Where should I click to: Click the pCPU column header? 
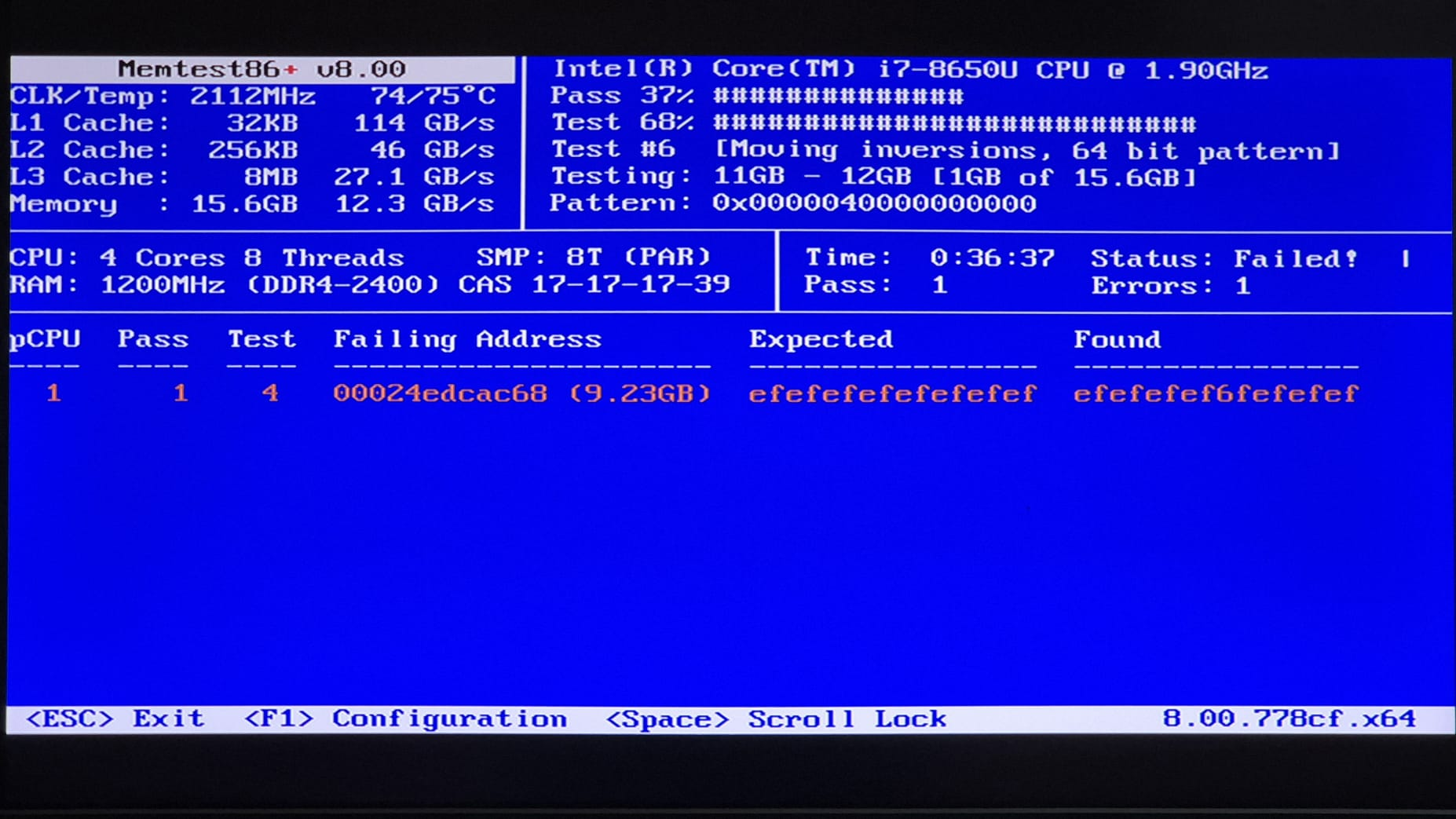point(45,339)
